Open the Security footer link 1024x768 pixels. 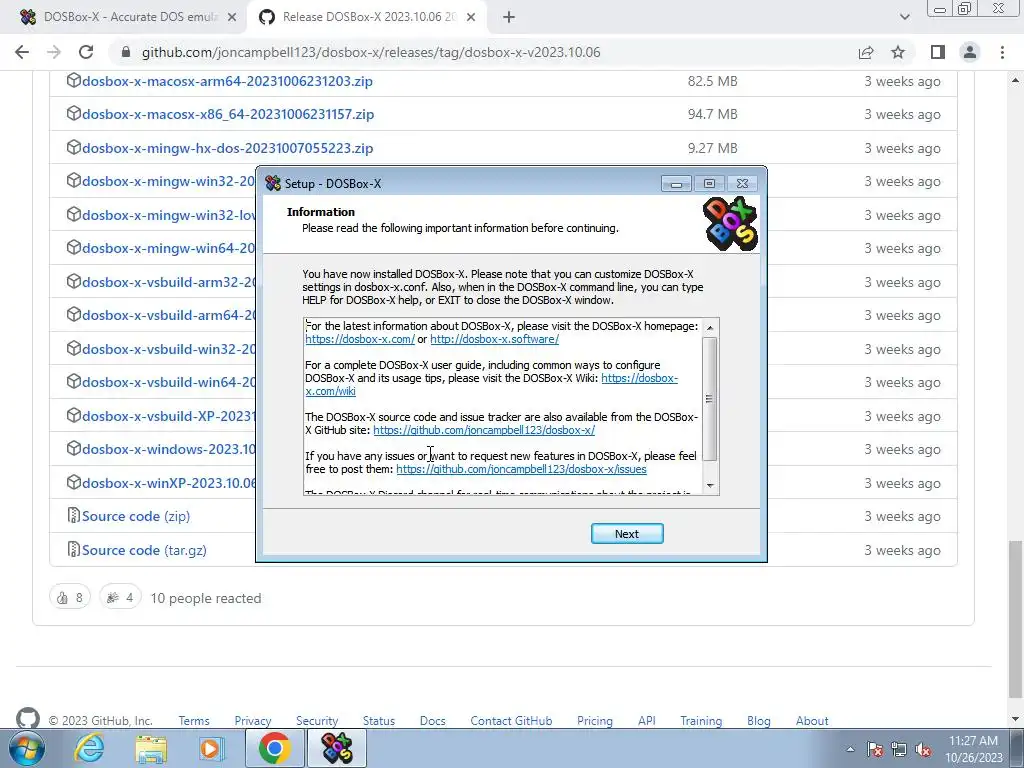[x=317, y=721]
